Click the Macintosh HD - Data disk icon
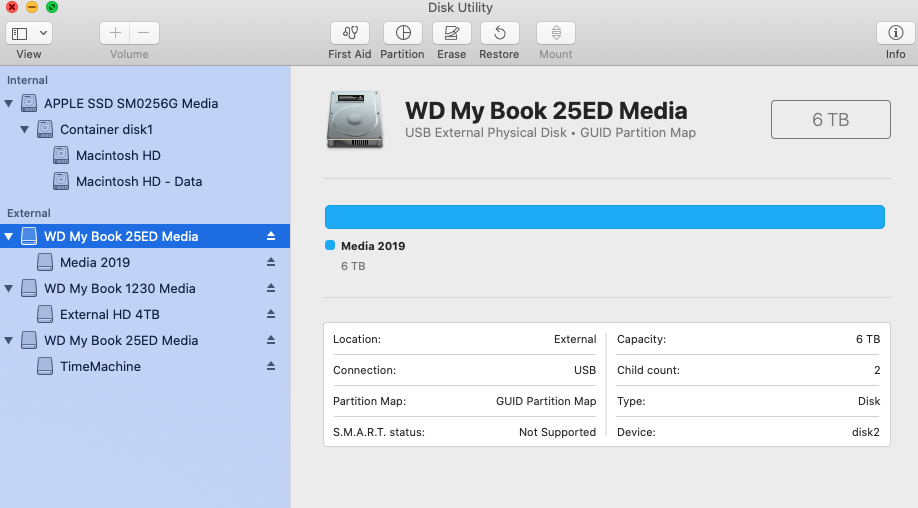The height and width of the screenshot is (508, 918). [x=61, y=181]
